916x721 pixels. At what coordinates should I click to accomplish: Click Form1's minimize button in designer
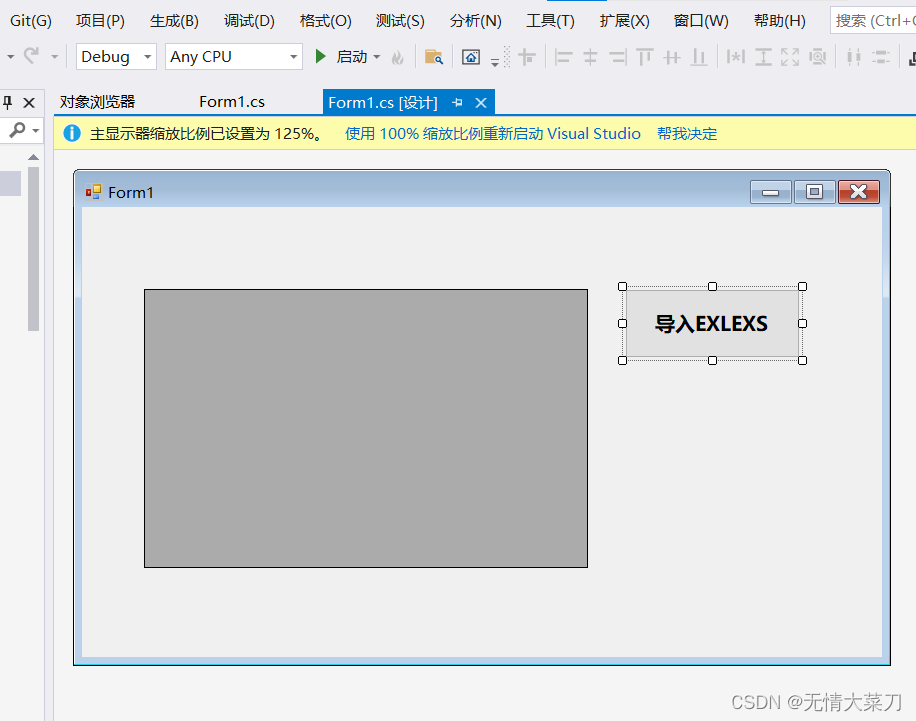click(771, 192)
